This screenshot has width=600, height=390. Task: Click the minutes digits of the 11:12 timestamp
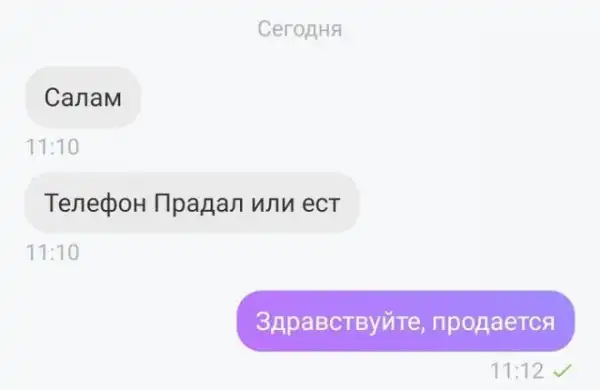530,370
